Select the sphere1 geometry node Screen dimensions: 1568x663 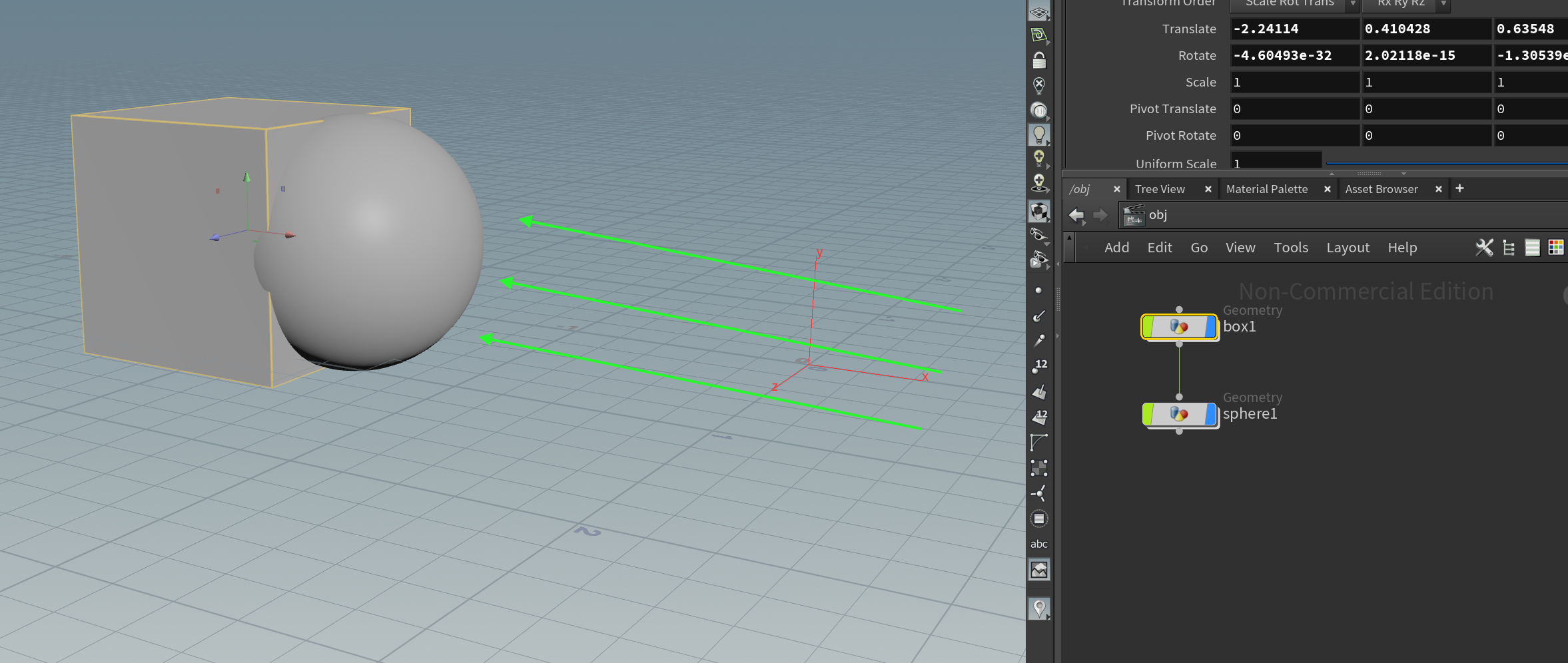[1179, 414]
